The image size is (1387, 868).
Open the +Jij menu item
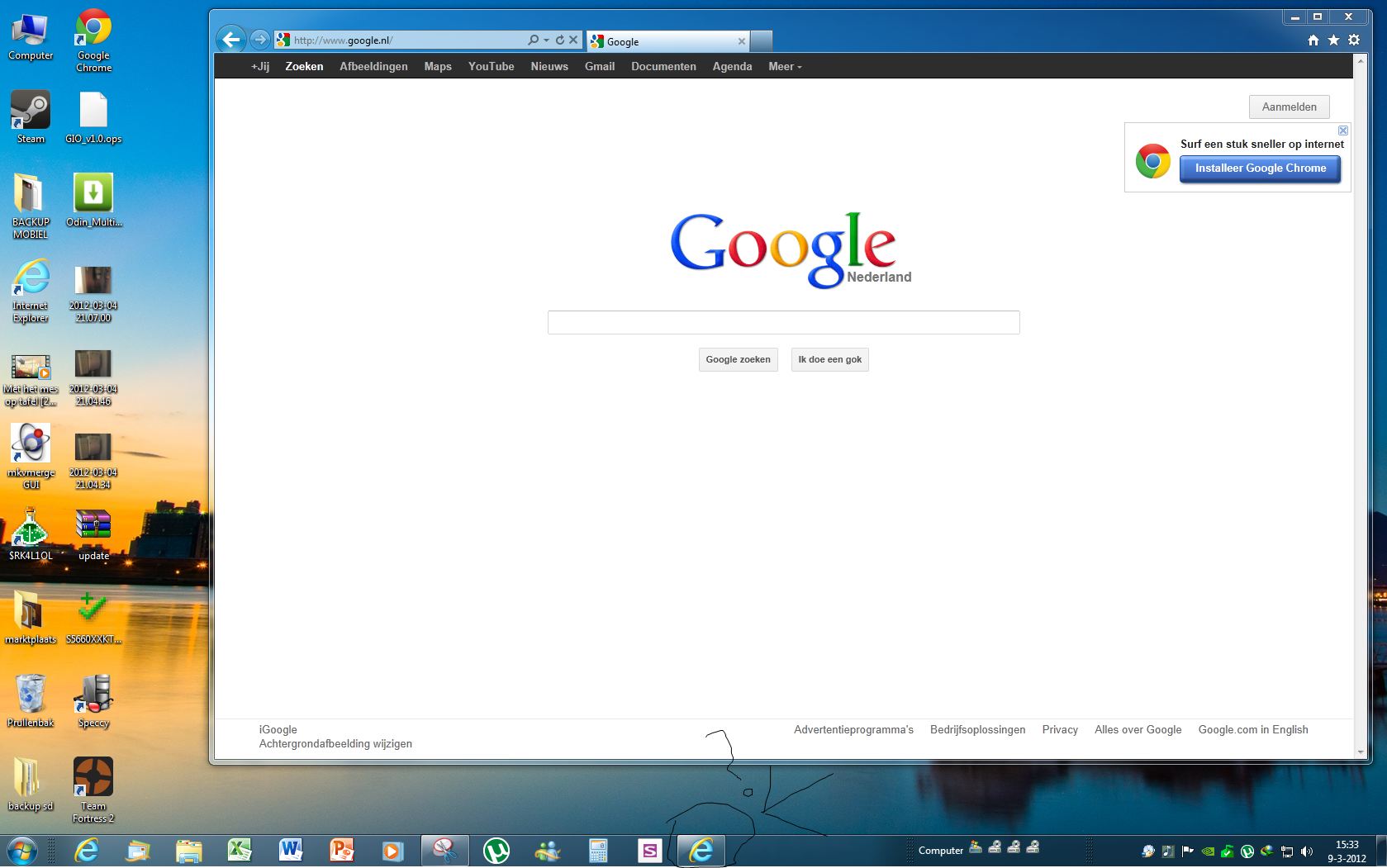(x=260, y=66)
